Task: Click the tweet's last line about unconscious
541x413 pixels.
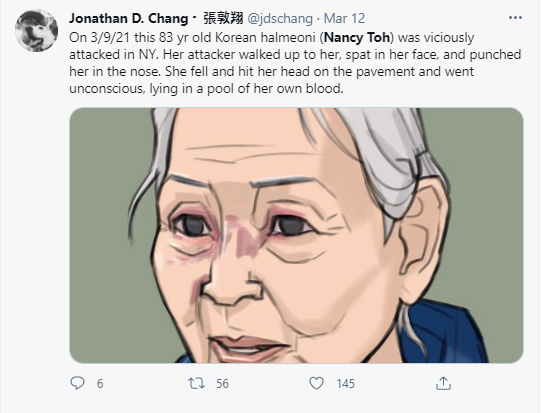Action: [x=206, y=89]
